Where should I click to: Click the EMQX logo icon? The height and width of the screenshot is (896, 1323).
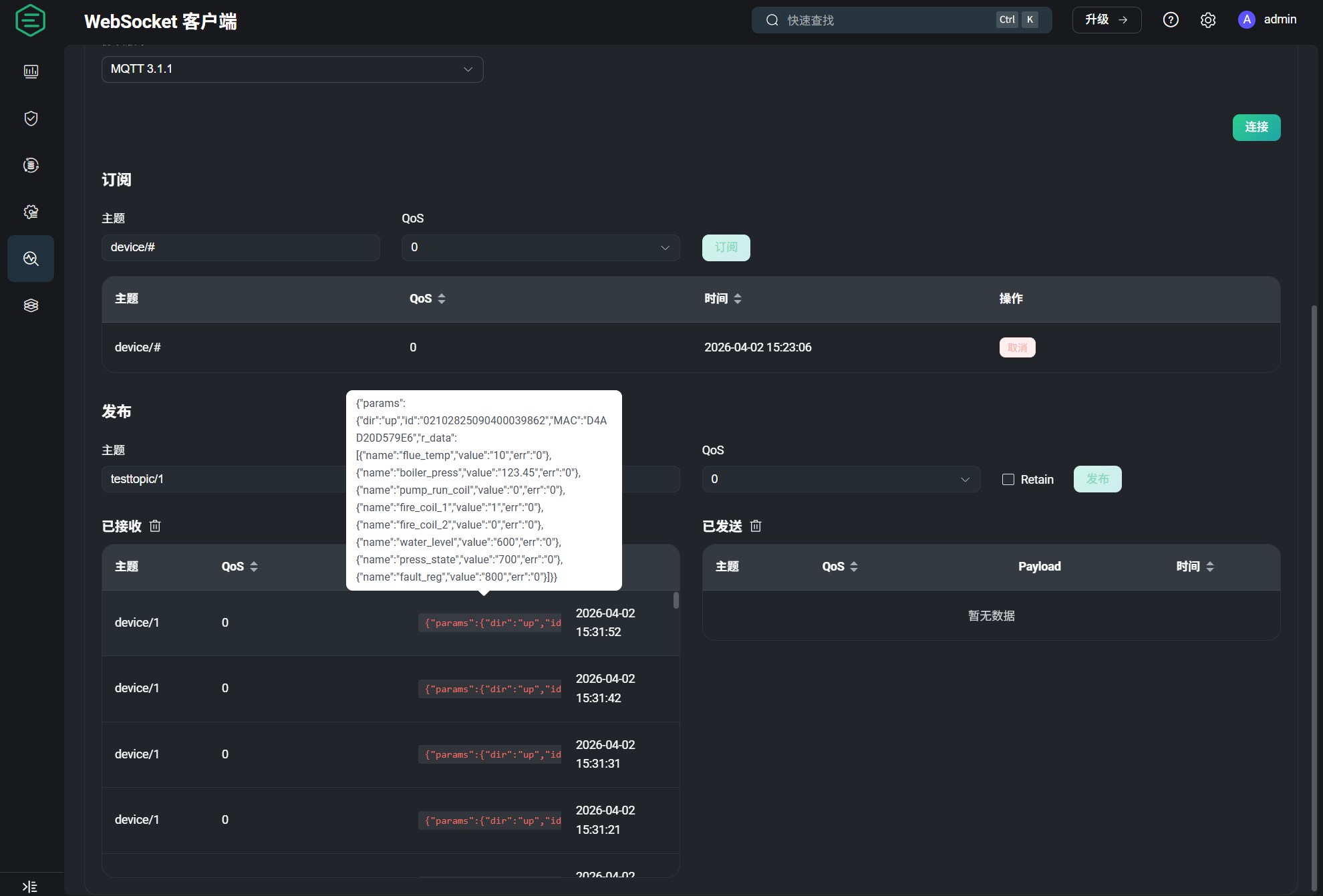(30, 20)
